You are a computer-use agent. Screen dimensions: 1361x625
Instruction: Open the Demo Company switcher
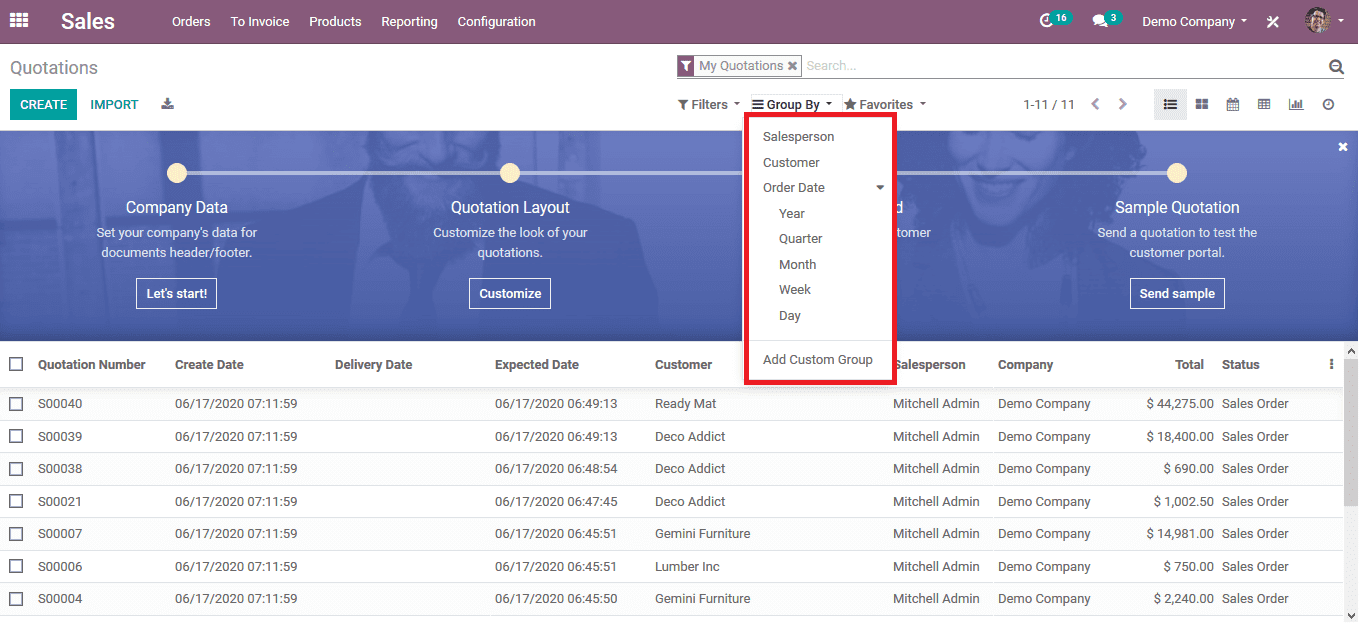click(1194, 21)
